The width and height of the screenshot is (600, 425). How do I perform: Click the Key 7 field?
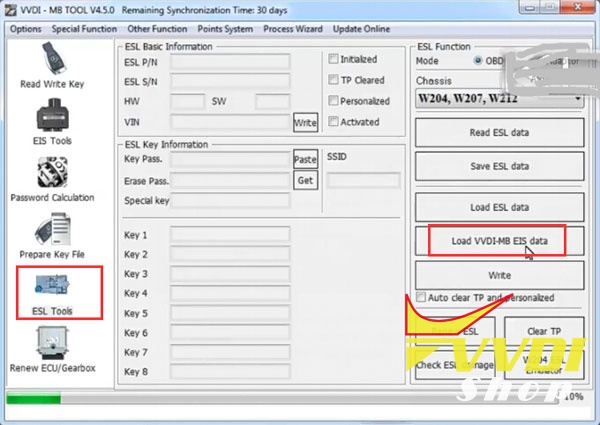230,352
